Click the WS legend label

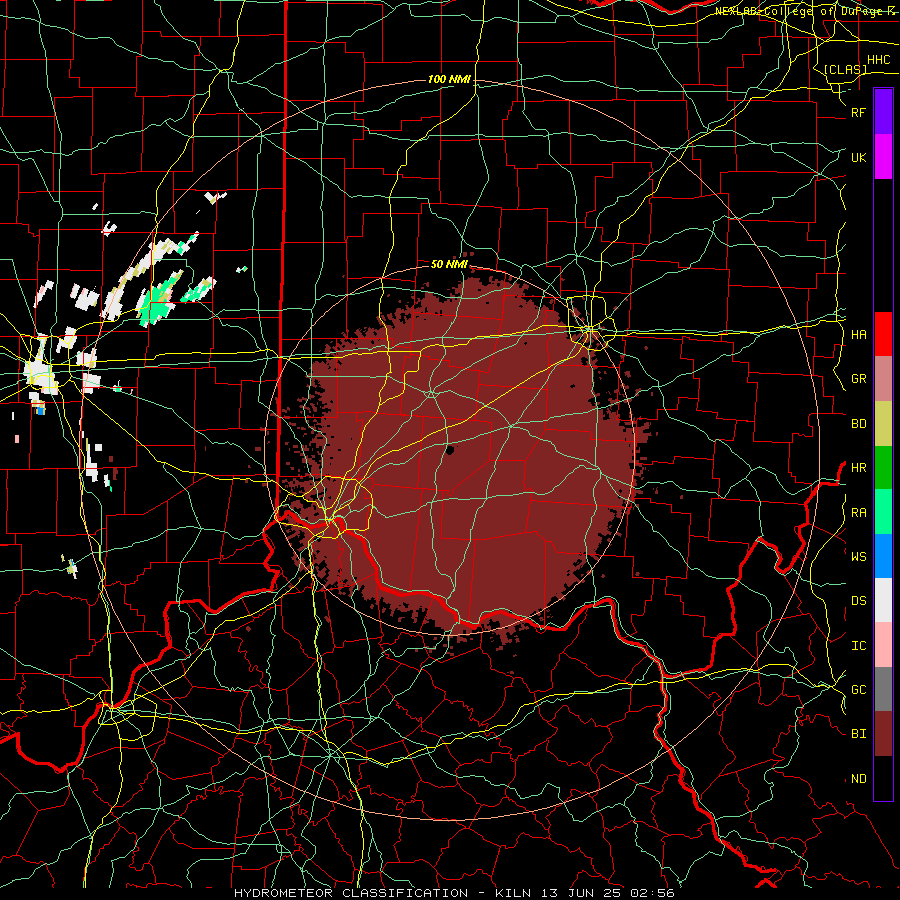pyautogui.click(x=858, y=556)
